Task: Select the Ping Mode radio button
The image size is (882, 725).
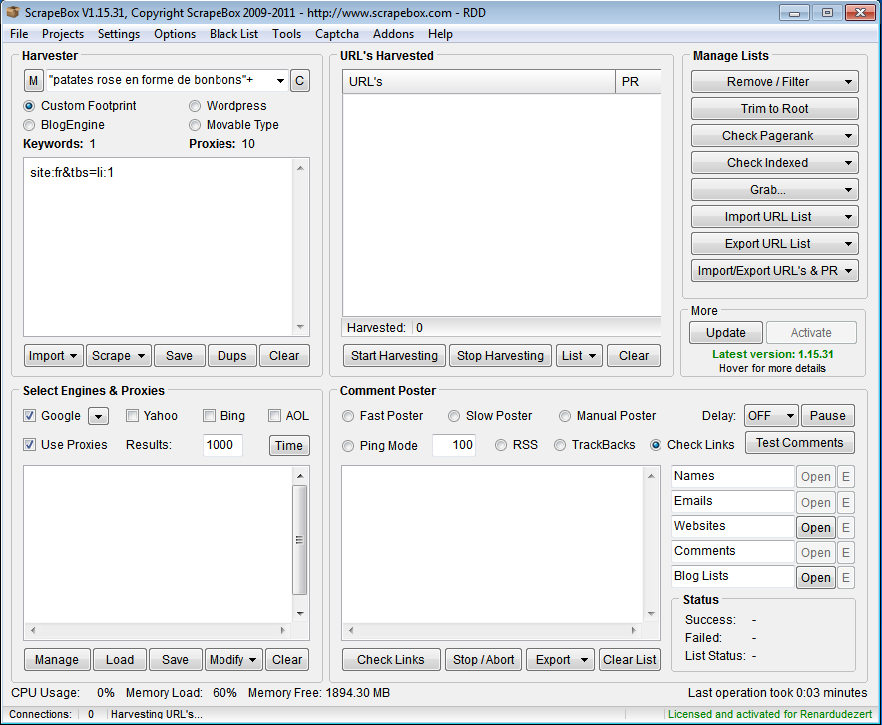Action: coord(348,445)
